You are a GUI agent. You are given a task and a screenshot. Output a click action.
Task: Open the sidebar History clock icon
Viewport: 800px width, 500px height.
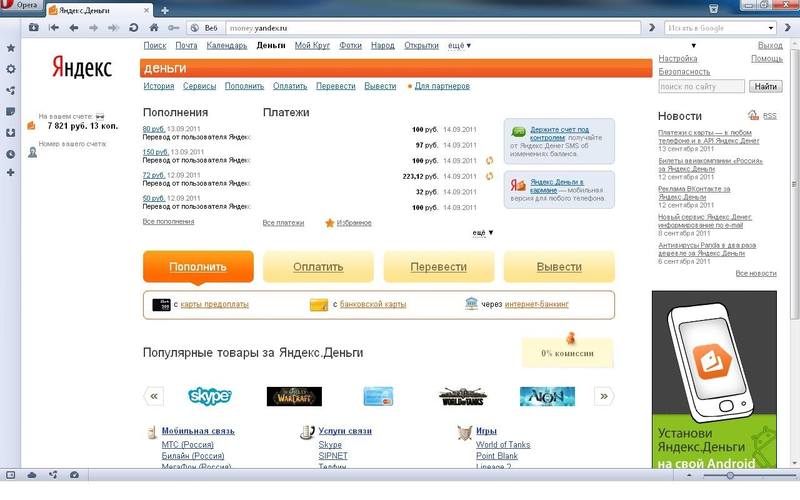coord(10,153)
